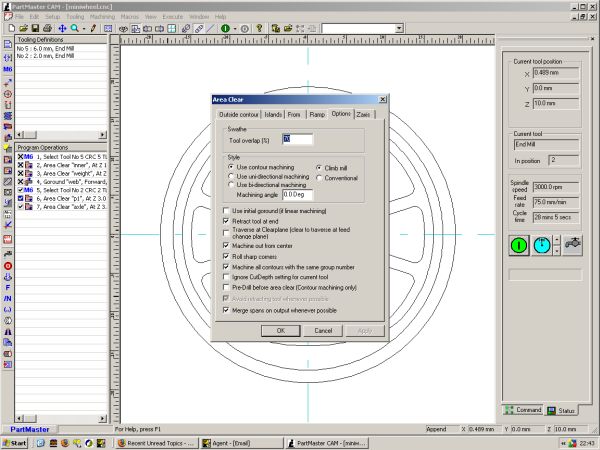Switch to Ramp tab
Screen dimensions: 600x450
click(x=317, y=114)
